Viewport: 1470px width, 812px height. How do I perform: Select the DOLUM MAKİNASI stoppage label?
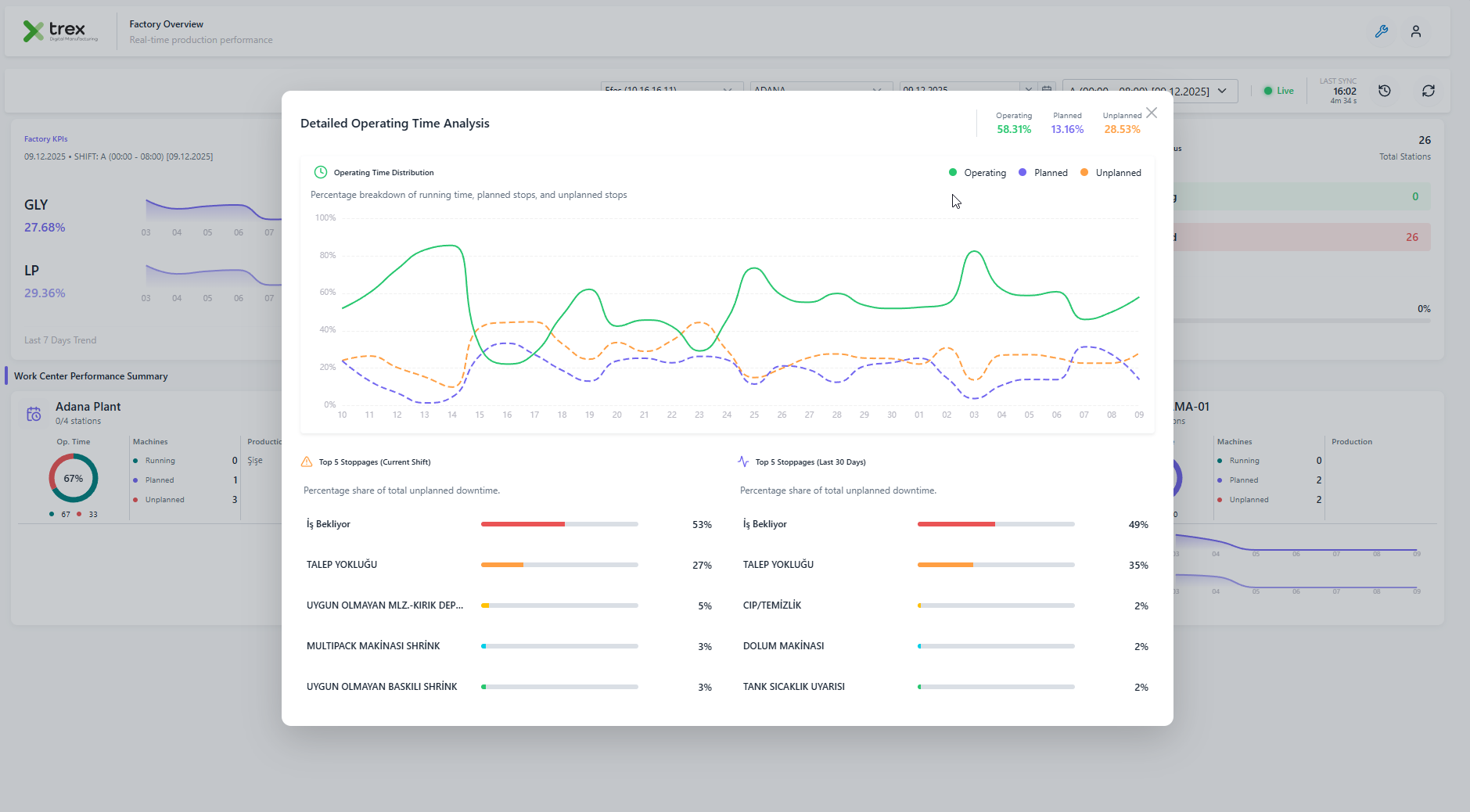tap(783, 646)
